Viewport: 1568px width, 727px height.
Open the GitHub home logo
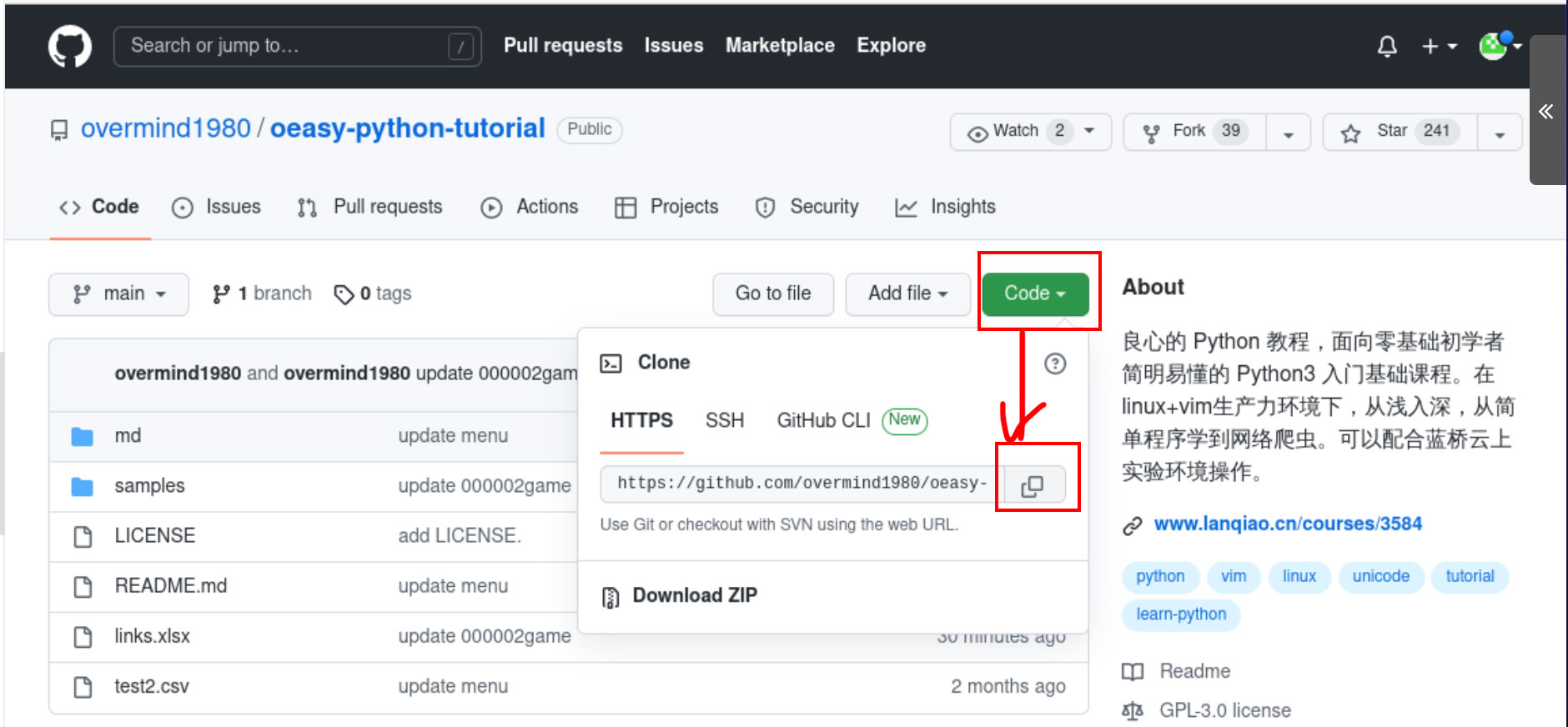pyautogui.click(x=70, y=46)
